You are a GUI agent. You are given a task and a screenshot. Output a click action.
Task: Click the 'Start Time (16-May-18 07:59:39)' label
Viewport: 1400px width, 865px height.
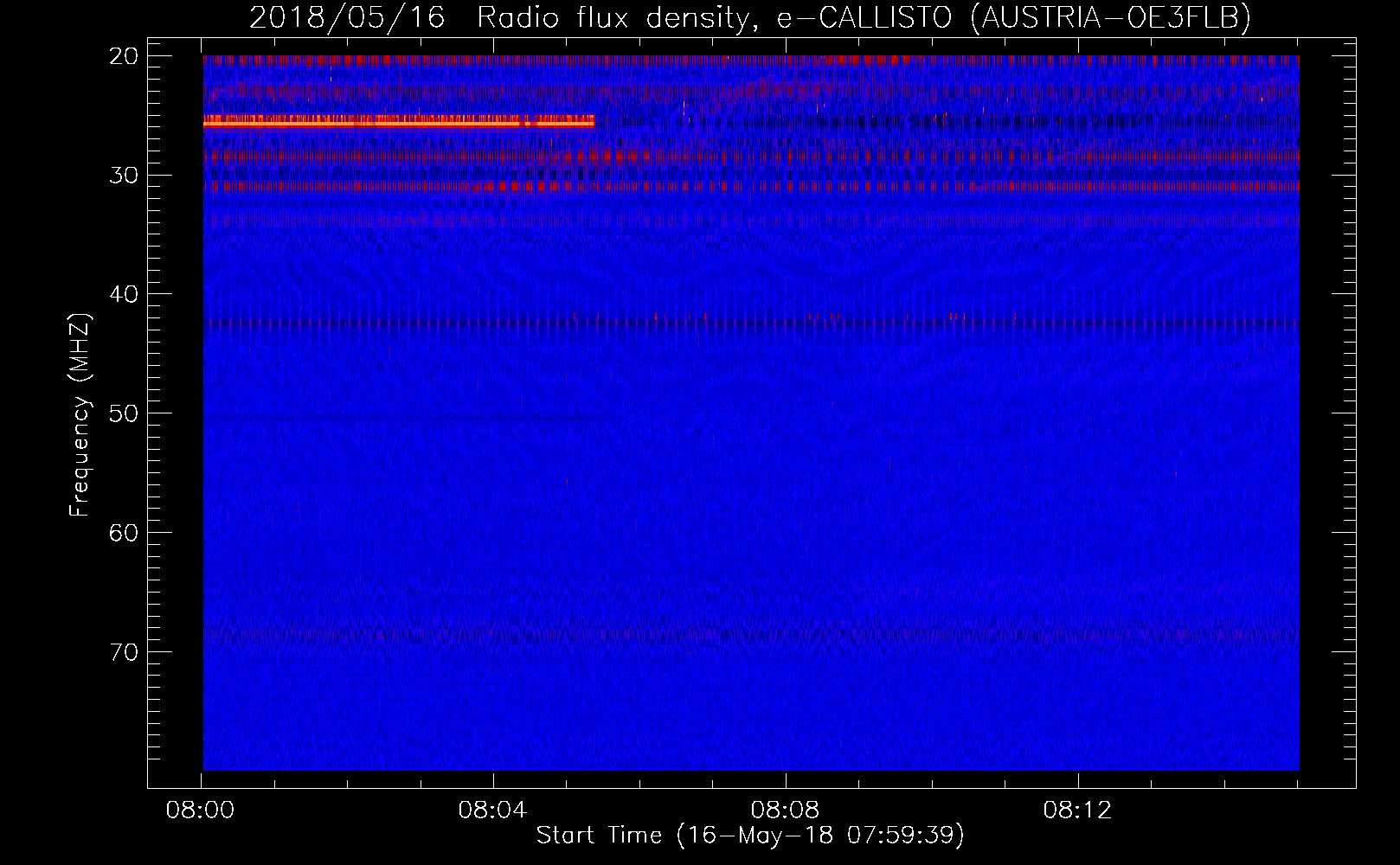click(750, 836)
